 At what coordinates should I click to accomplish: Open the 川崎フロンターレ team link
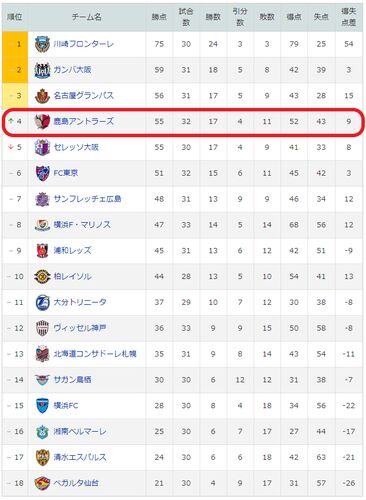84,44
